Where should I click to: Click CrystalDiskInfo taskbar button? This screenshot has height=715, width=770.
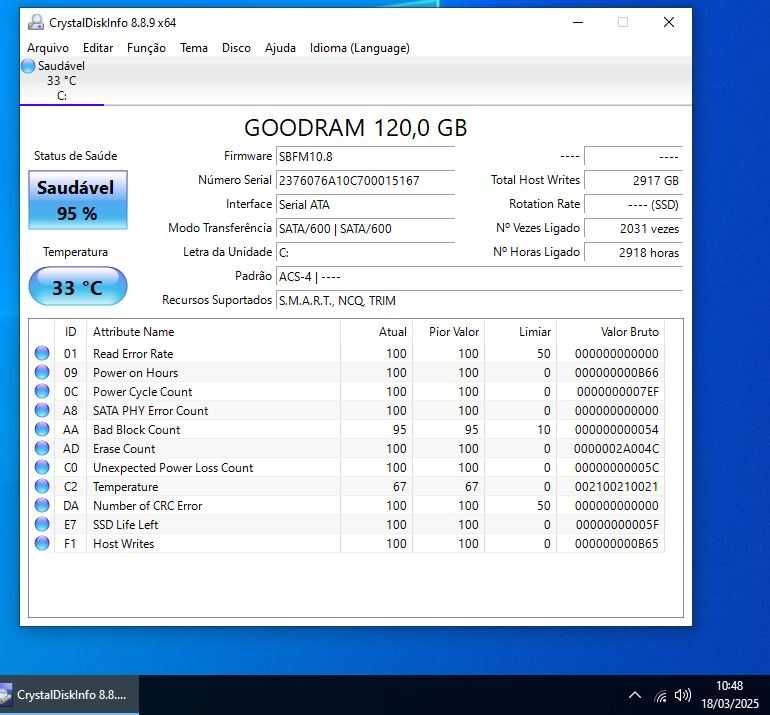coord(69,695)
